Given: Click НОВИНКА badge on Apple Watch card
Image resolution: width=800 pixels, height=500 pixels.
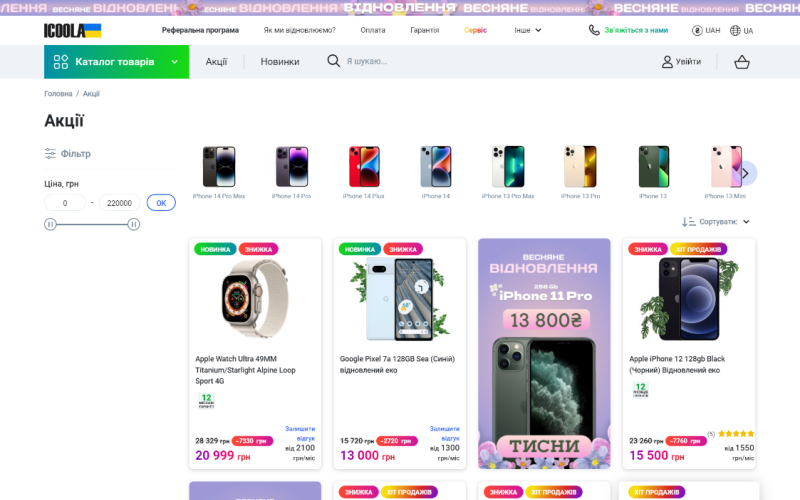Looking at the screenshot, I should click(215, 249).
